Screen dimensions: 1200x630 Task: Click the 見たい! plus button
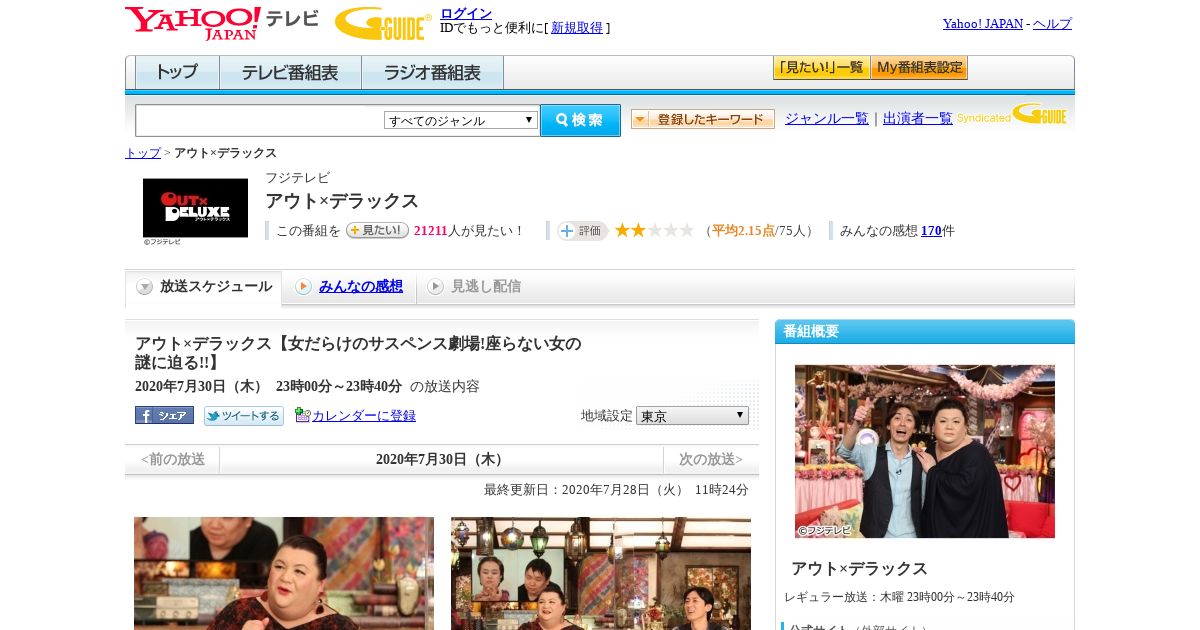[x=377, y=230]
